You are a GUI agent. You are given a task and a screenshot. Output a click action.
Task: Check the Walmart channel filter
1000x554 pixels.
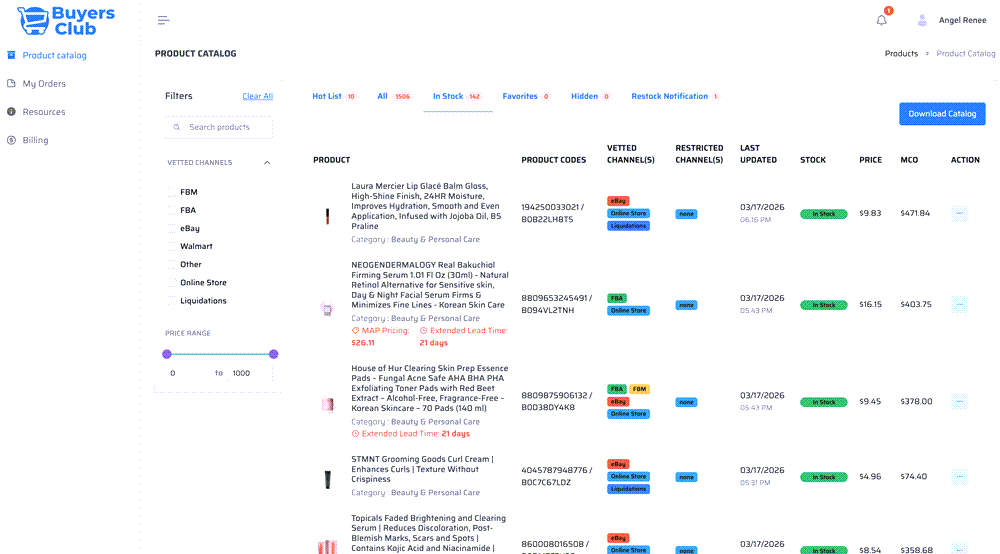171,246
